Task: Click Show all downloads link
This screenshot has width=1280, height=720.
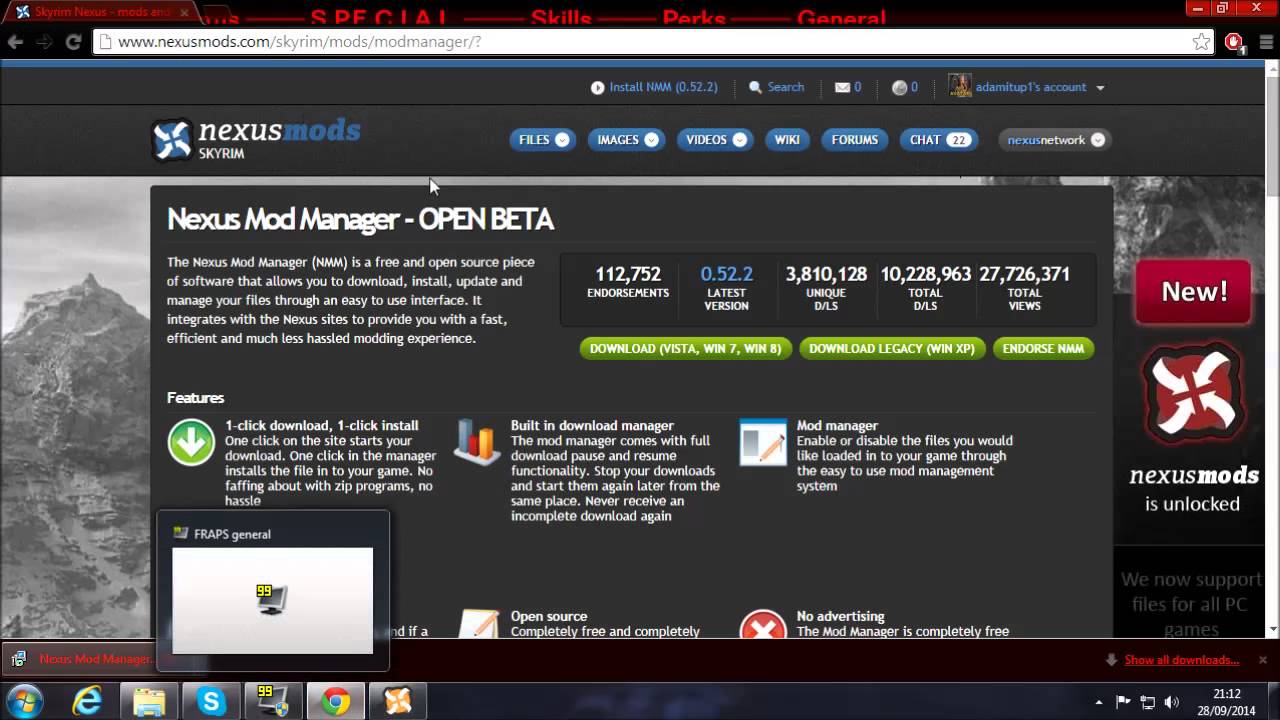Action: 1181,660
